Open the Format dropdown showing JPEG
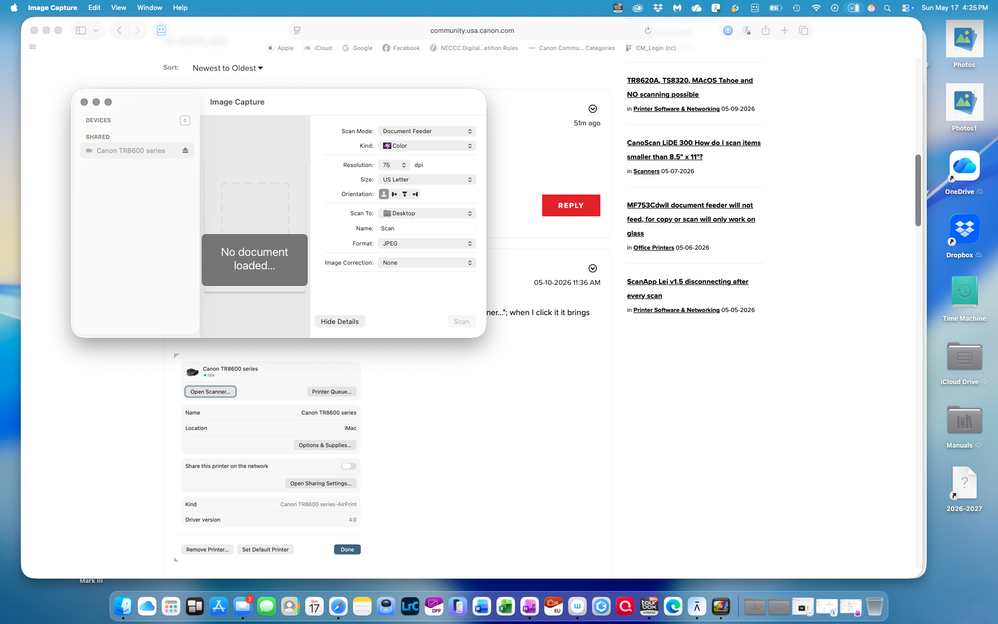The height and width of the screenshot is (624, 998). pos(426,243)
